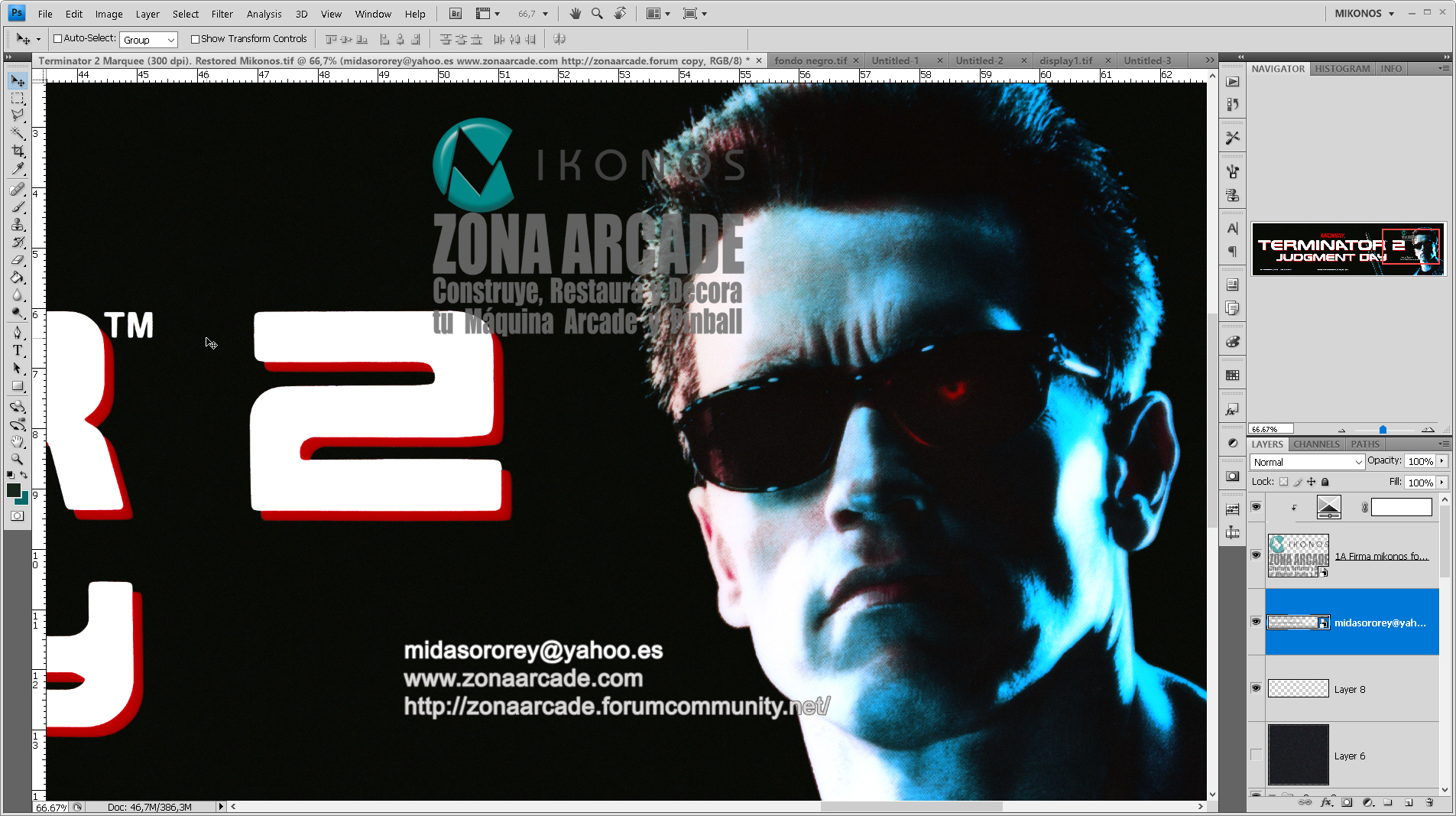Open the layer blend mode Normal dropdown

[1306, 461]
